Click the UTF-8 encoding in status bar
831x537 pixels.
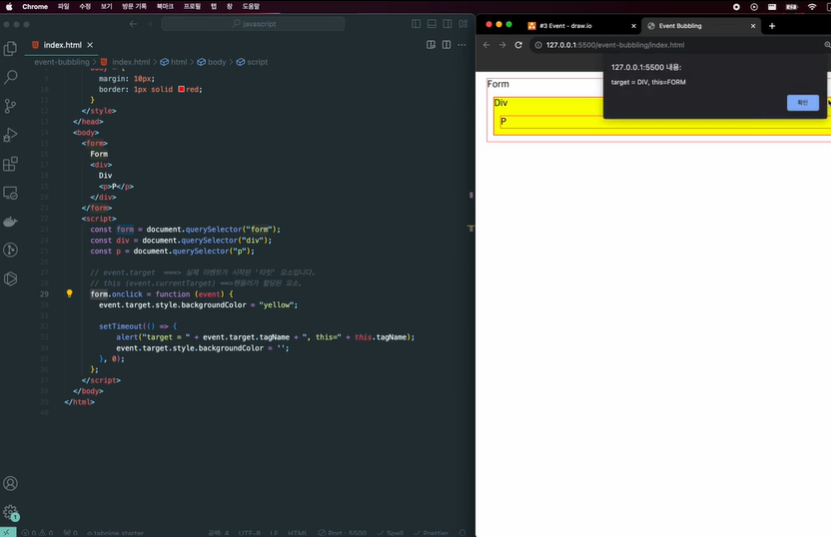point(250,533)
